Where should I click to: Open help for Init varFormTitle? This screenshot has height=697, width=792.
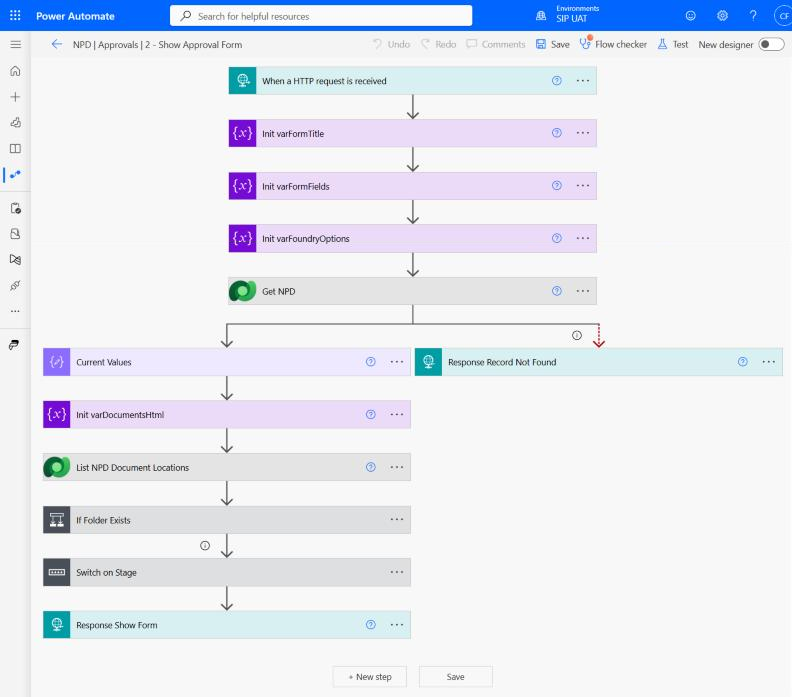[x=557, y=133]
